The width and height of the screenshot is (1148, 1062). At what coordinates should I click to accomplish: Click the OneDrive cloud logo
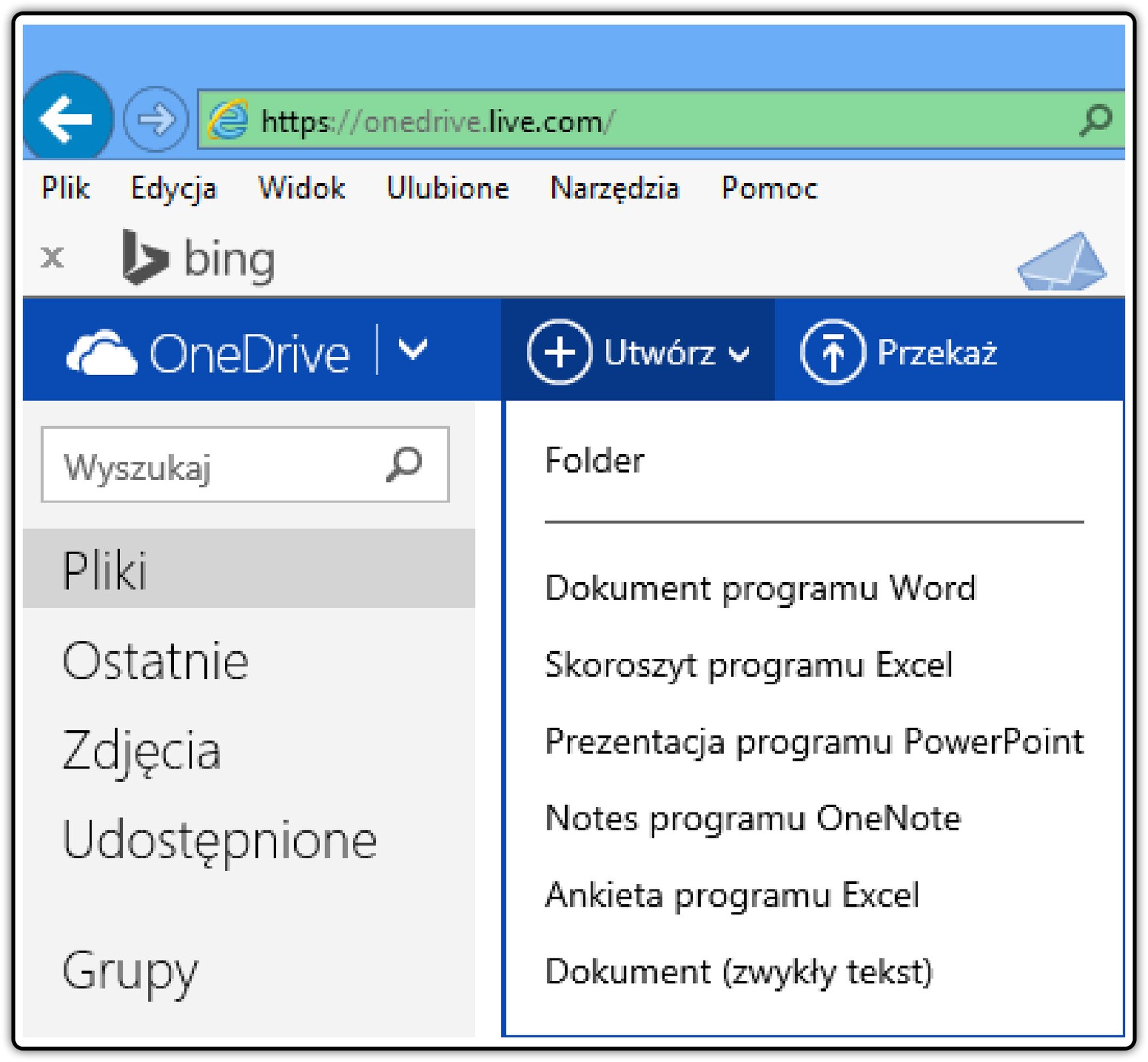(x=102, y=352)
